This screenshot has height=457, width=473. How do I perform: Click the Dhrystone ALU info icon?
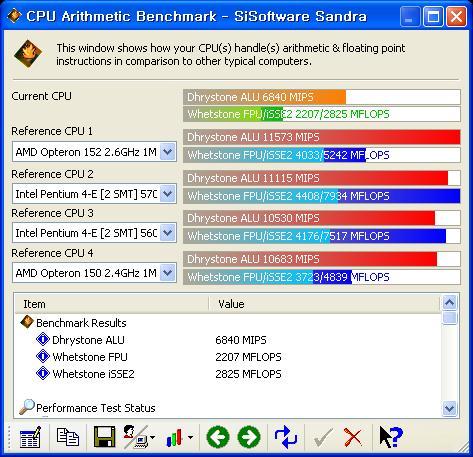click(x=43, y=339)
